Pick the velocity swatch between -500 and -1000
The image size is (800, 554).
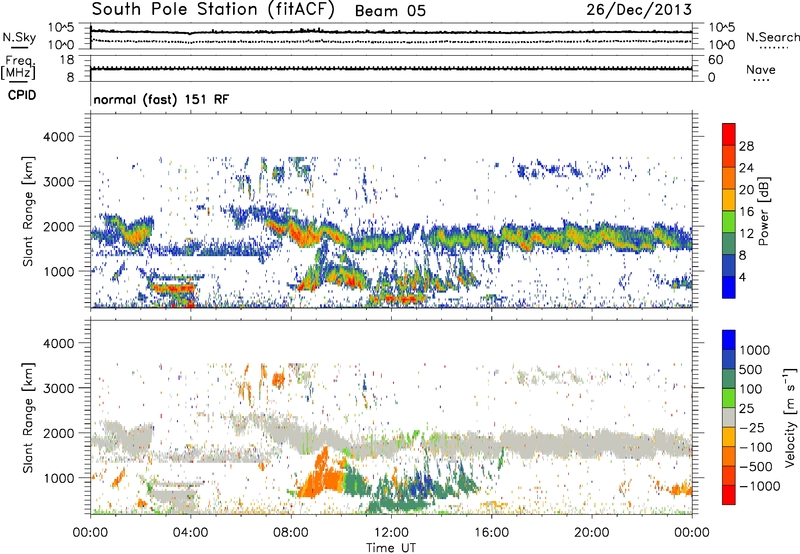[729, 475]
